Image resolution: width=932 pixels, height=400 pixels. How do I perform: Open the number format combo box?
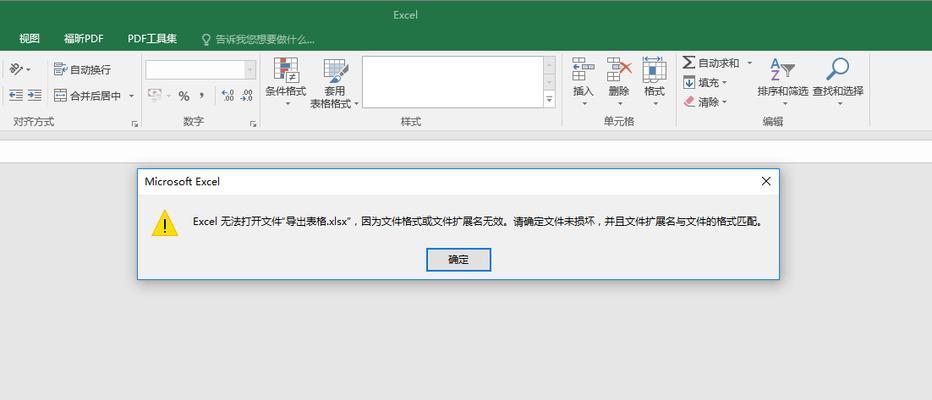[200, 70]
